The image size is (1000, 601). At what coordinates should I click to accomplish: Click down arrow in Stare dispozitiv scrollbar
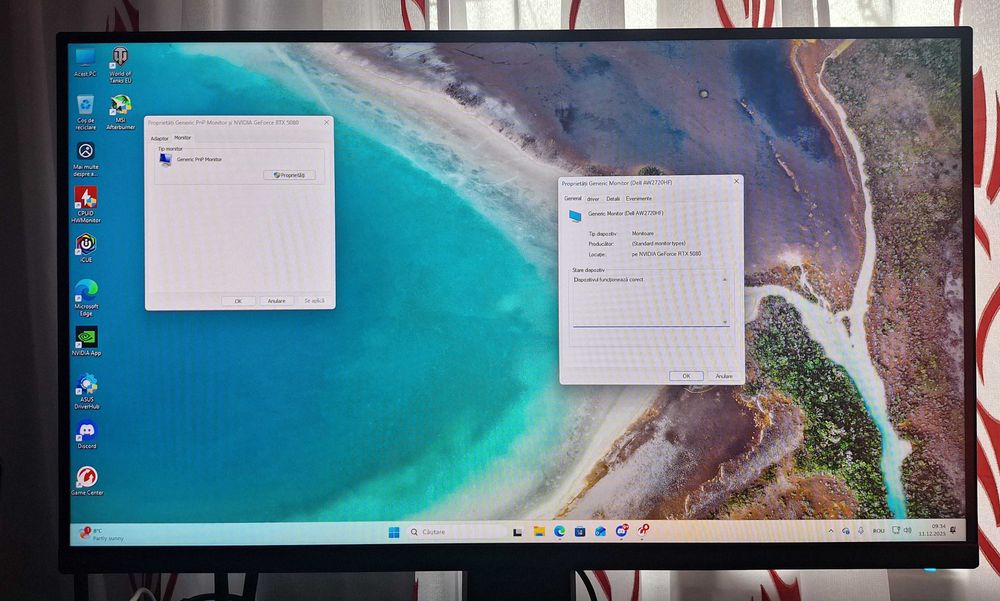tap(724, 322)
